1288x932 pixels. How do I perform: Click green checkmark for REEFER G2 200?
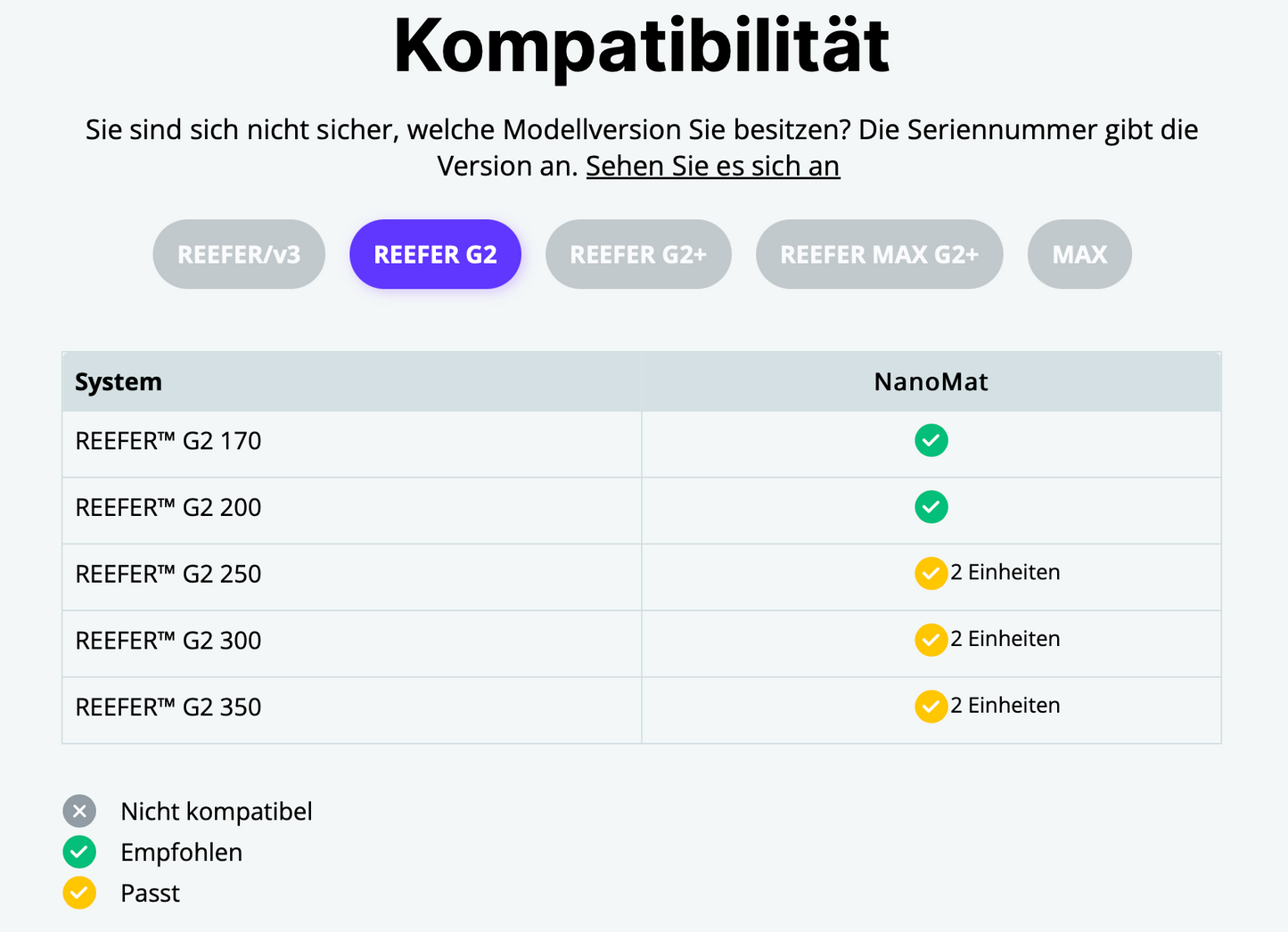click(931, 507)
